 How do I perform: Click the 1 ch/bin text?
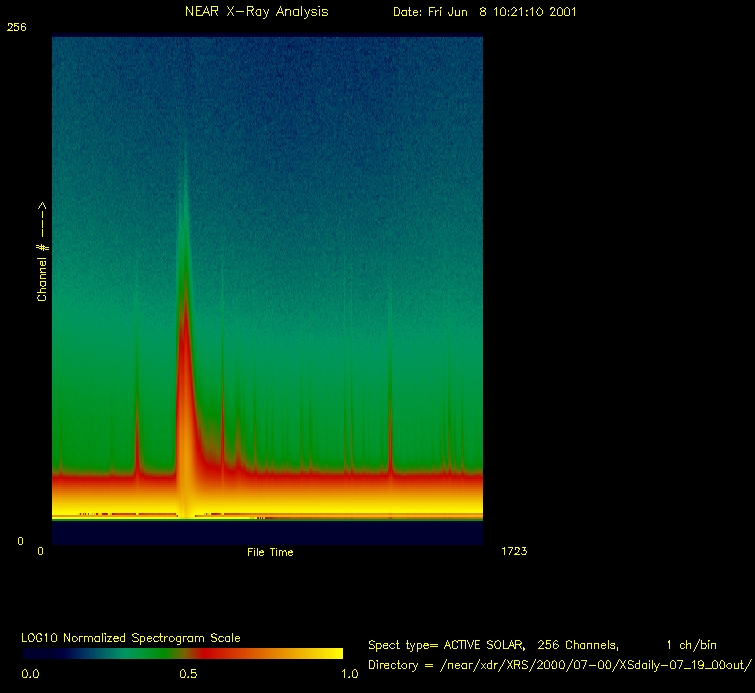tap(691, 645)
